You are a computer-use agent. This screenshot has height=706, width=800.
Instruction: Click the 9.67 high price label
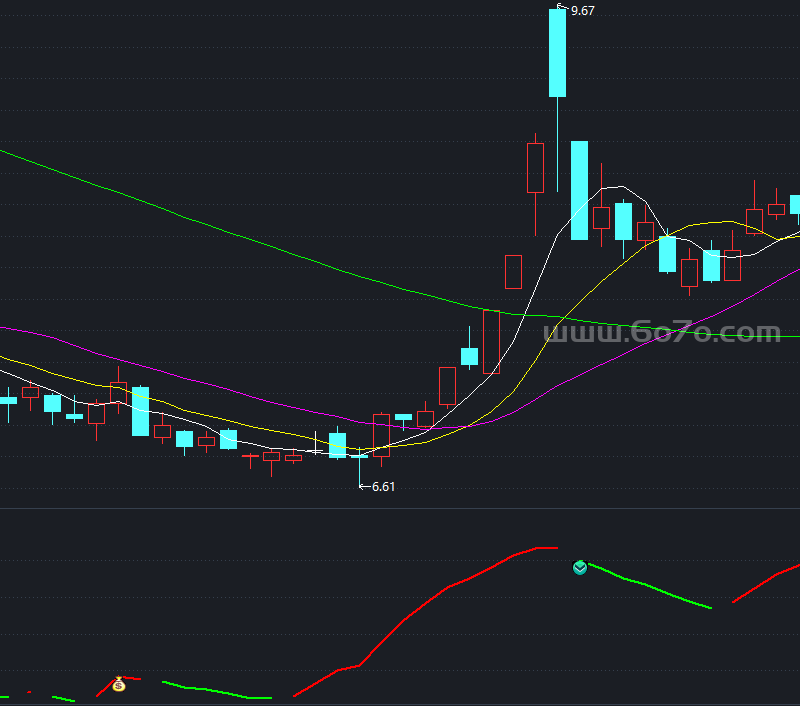(x=582, y=11)
